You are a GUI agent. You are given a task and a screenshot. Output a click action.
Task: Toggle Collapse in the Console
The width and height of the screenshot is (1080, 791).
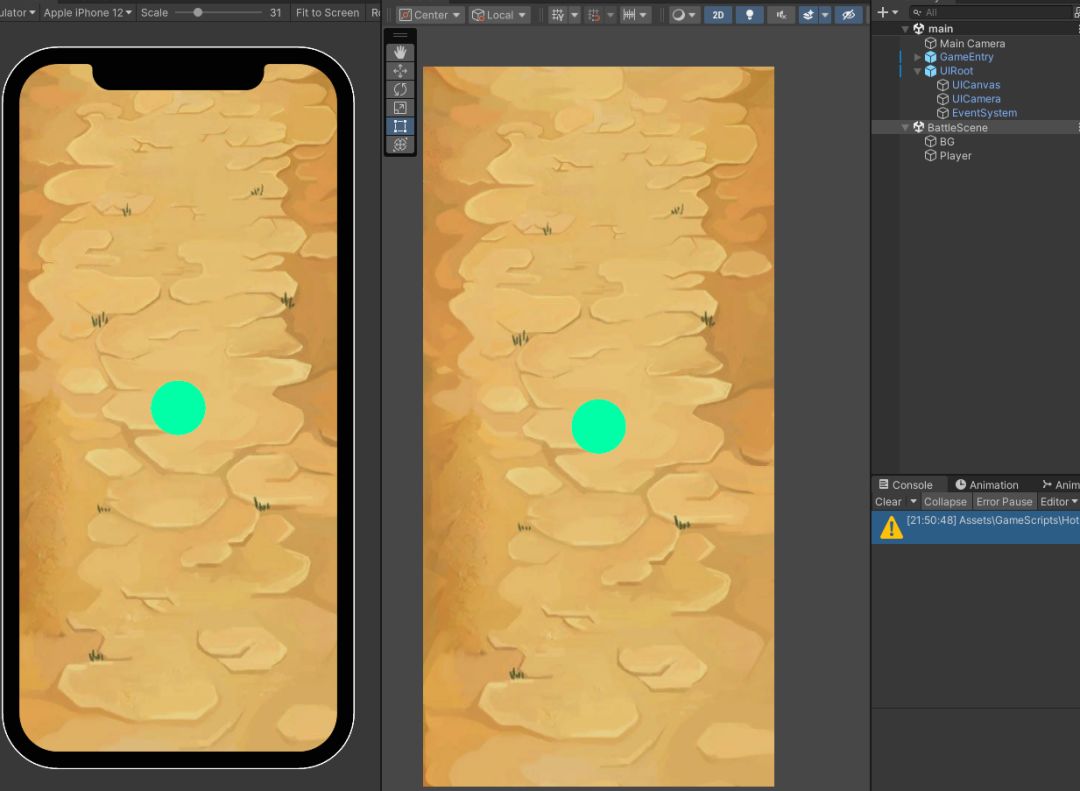click(945, 502)
